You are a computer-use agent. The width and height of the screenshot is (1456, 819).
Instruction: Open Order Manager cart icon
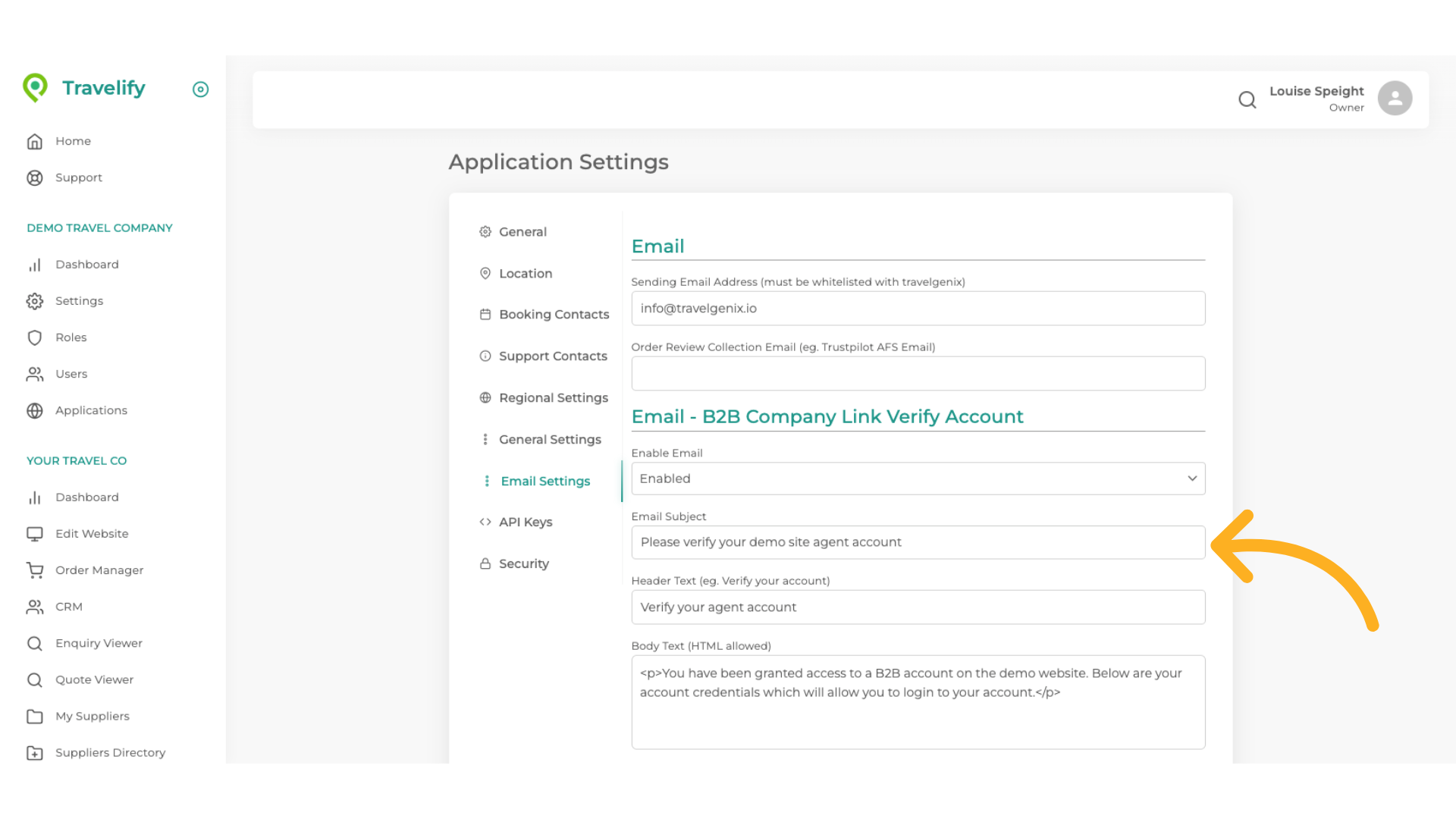(x=35, y=570)
